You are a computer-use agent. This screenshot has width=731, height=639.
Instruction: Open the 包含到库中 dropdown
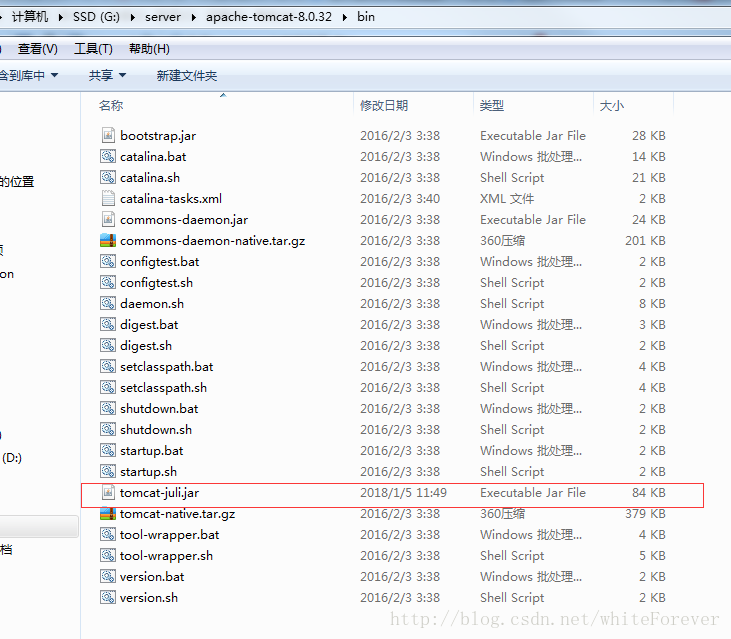pyautogui.click(x=29, y=75)
